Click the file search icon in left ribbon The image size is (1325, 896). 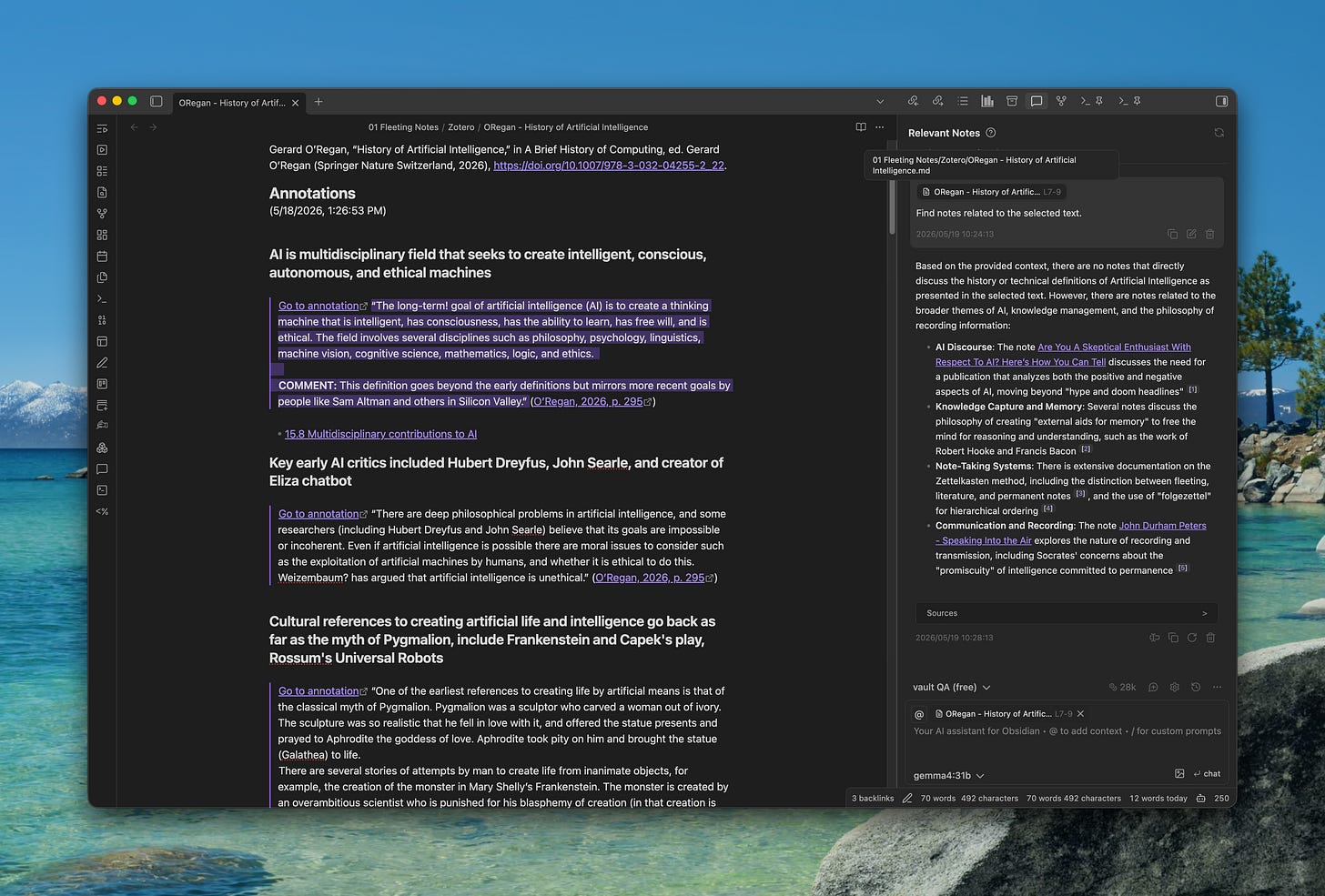click(102, 192)
